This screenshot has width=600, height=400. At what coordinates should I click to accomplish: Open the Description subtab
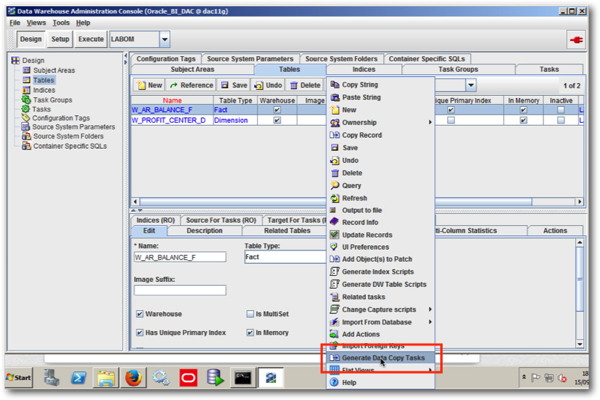(204, 231)
